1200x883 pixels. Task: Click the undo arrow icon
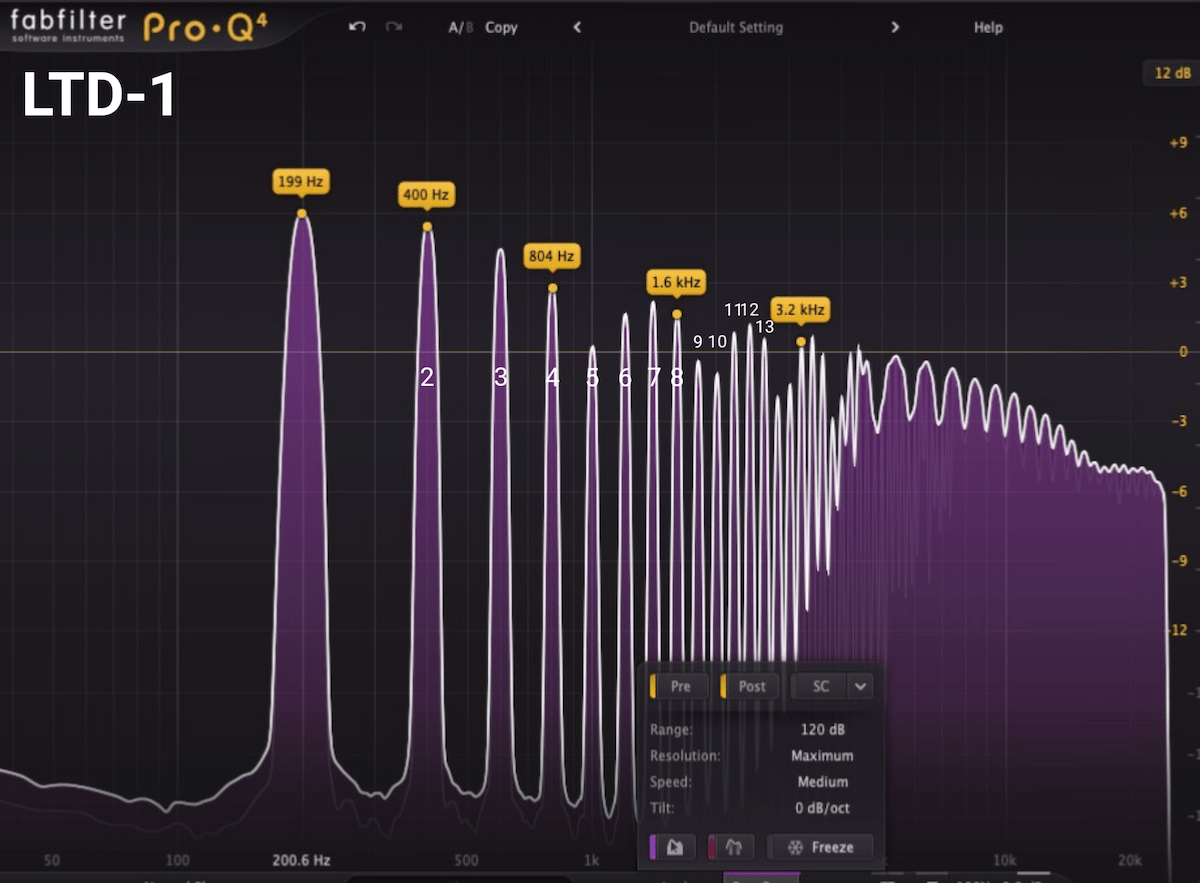tap(357, 27)
